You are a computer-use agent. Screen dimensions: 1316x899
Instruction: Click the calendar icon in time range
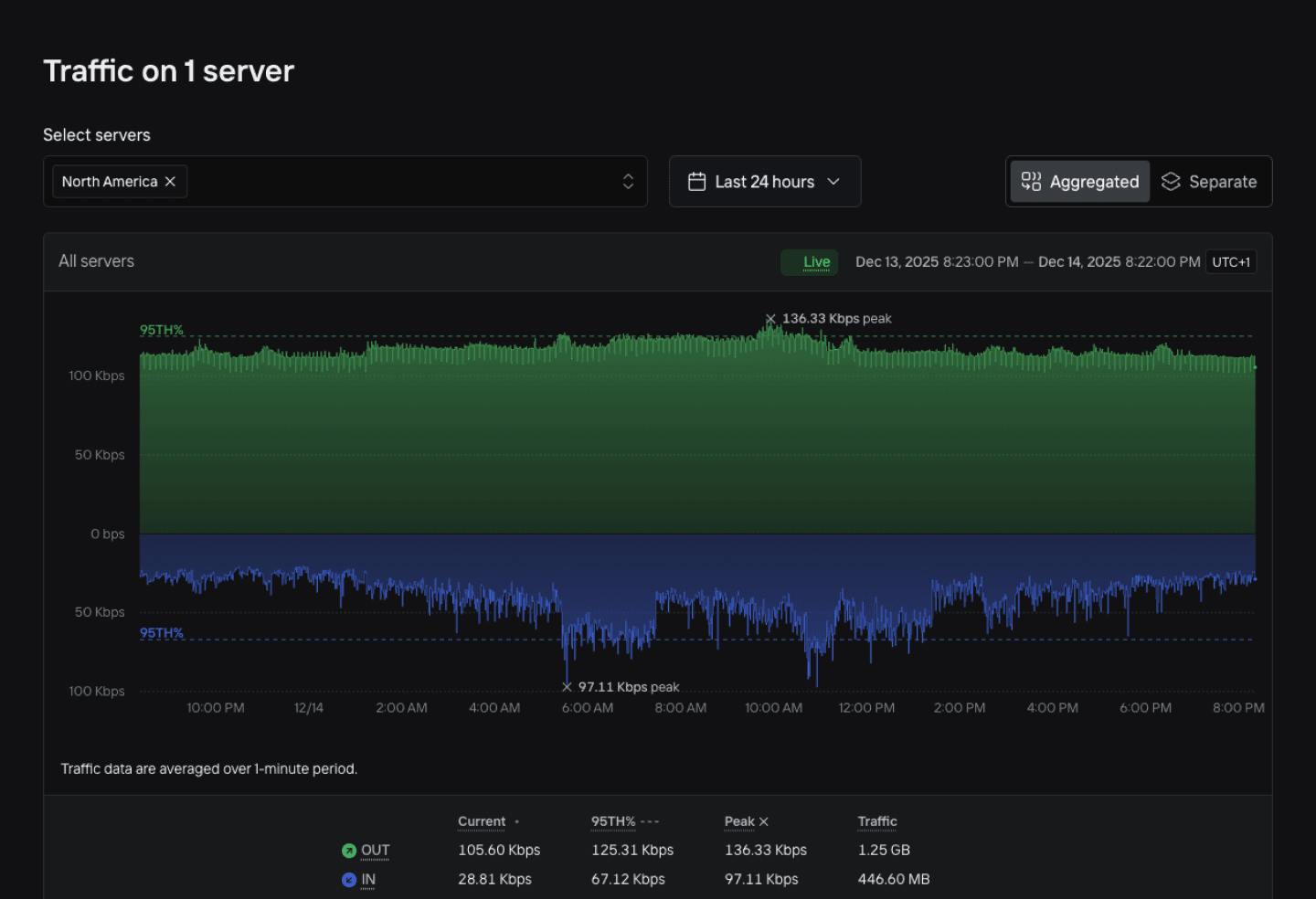(696, 182)
